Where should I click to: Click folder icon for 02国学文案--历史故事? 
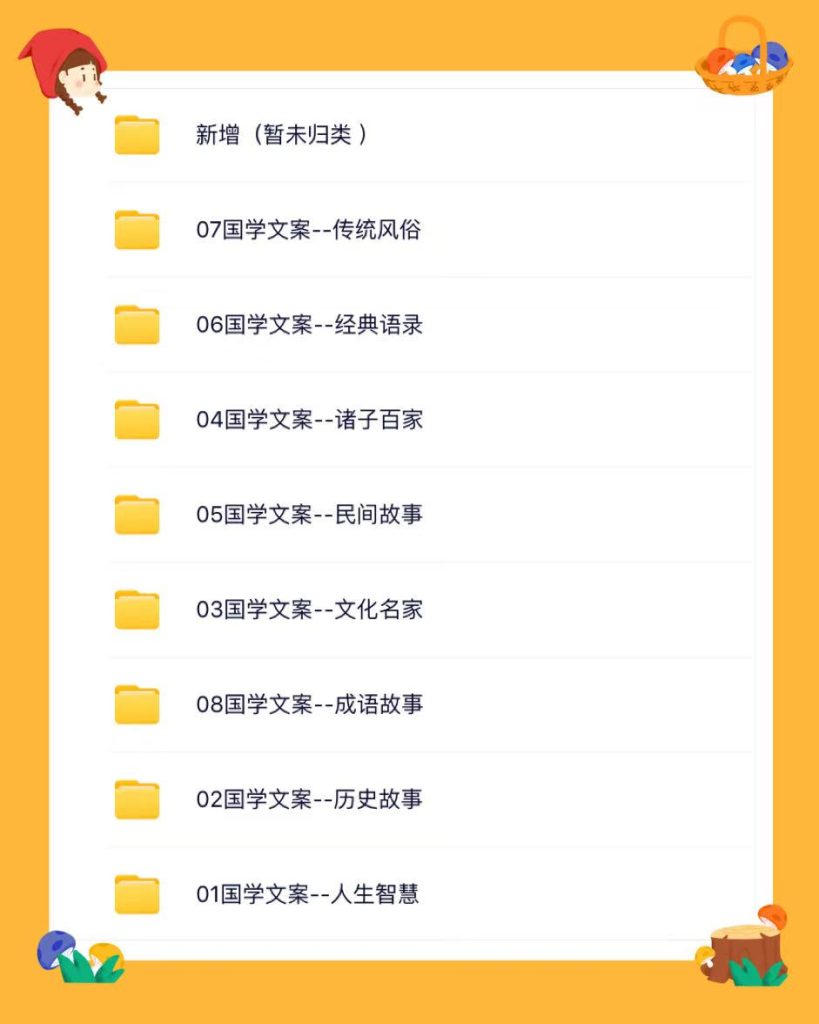137,800
